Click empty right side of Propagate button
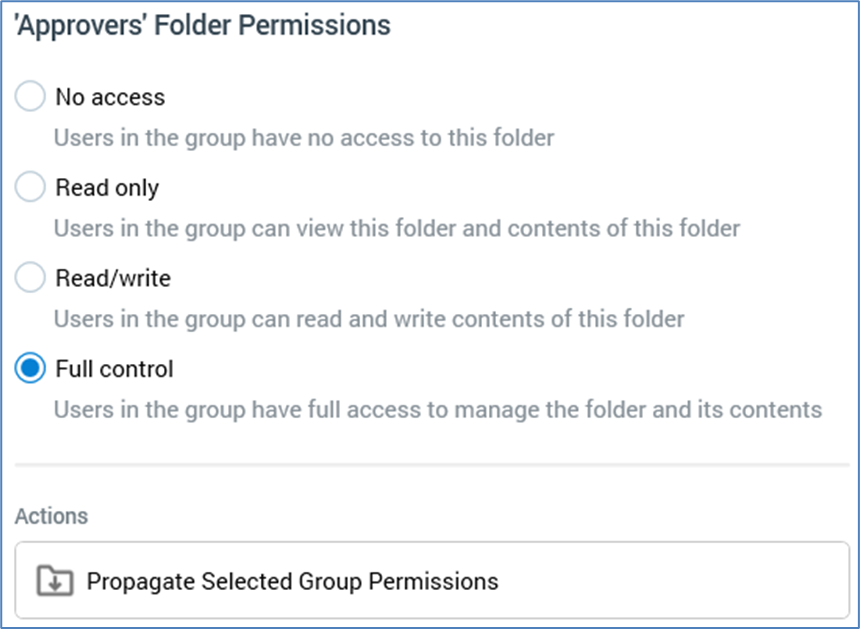 pyautogui.click(x=700, y=581)
